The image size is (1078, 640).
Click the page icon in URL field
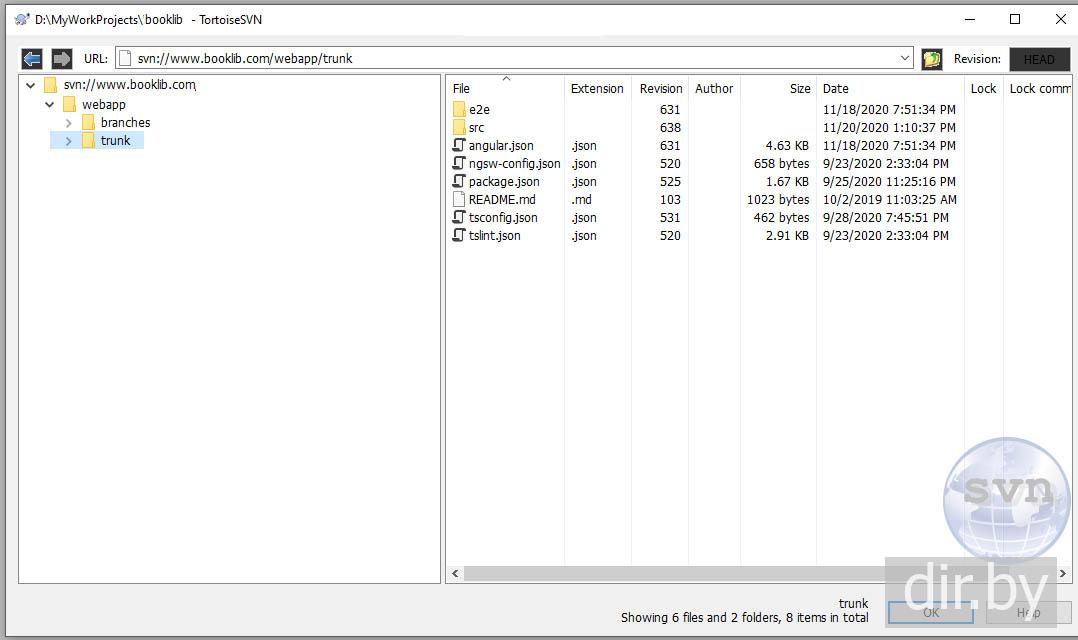pos(124,58)
